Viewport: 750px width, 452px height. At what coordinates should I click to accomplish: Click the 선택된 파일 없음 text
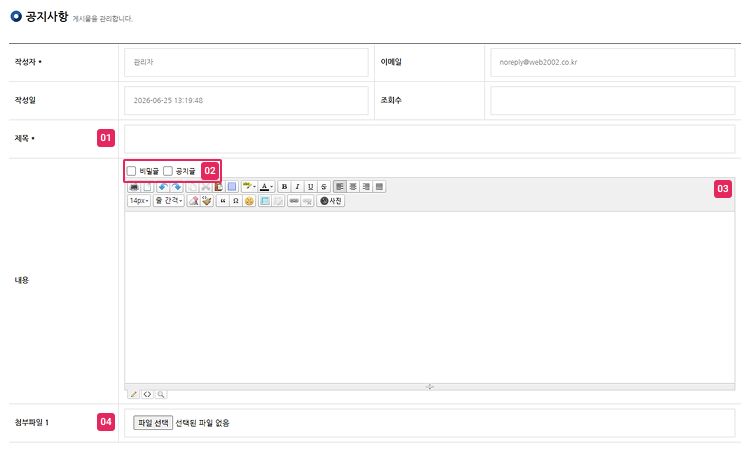click(202, 423)
